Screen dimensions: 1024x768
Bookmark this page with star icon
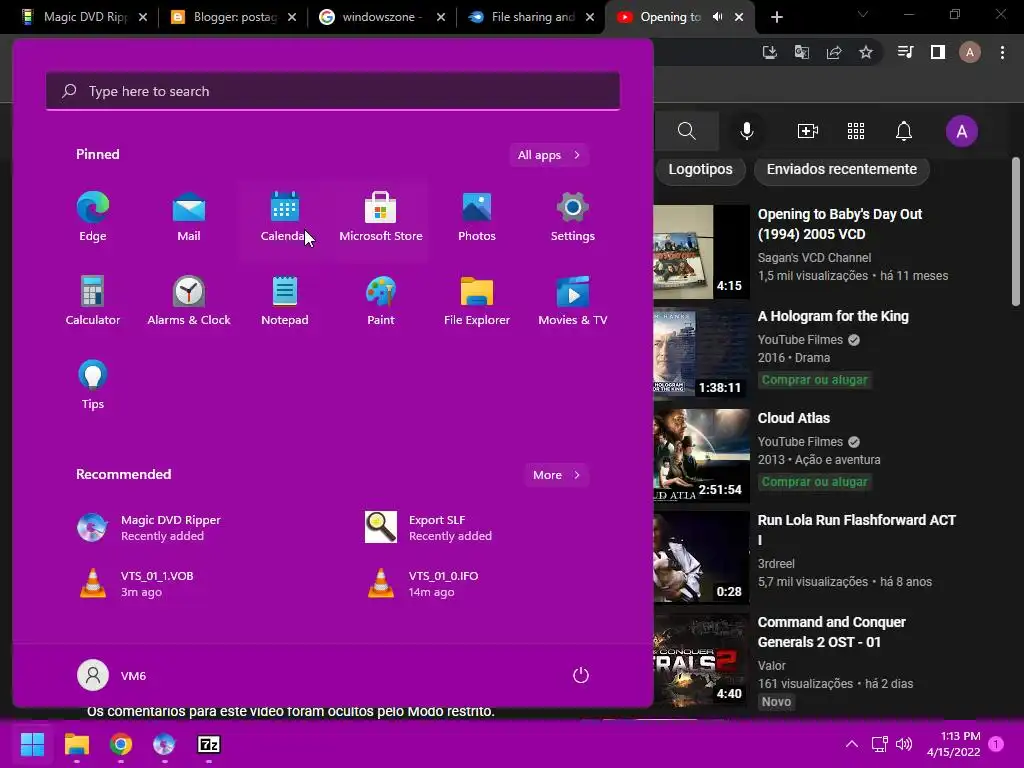point(866,52)
